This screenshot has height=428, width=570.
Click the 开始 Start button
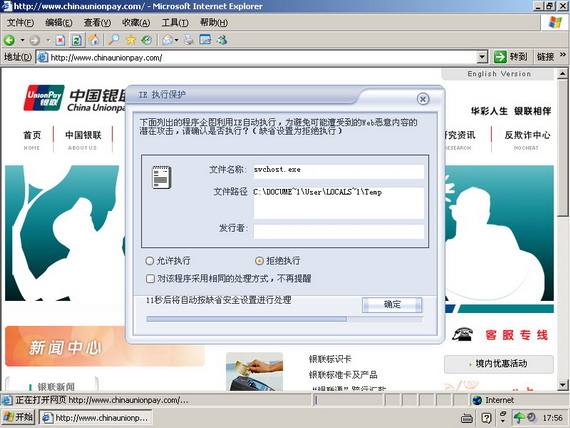click(18, 417)
